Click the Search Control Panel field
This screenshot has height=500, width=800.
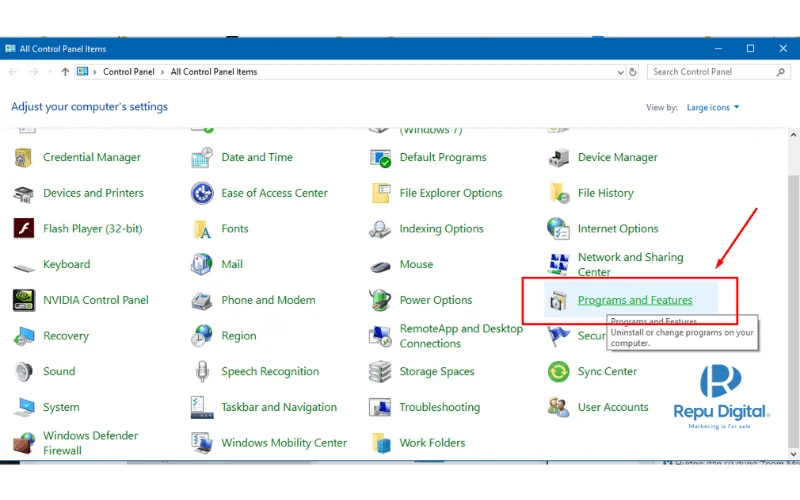[718, 72]
